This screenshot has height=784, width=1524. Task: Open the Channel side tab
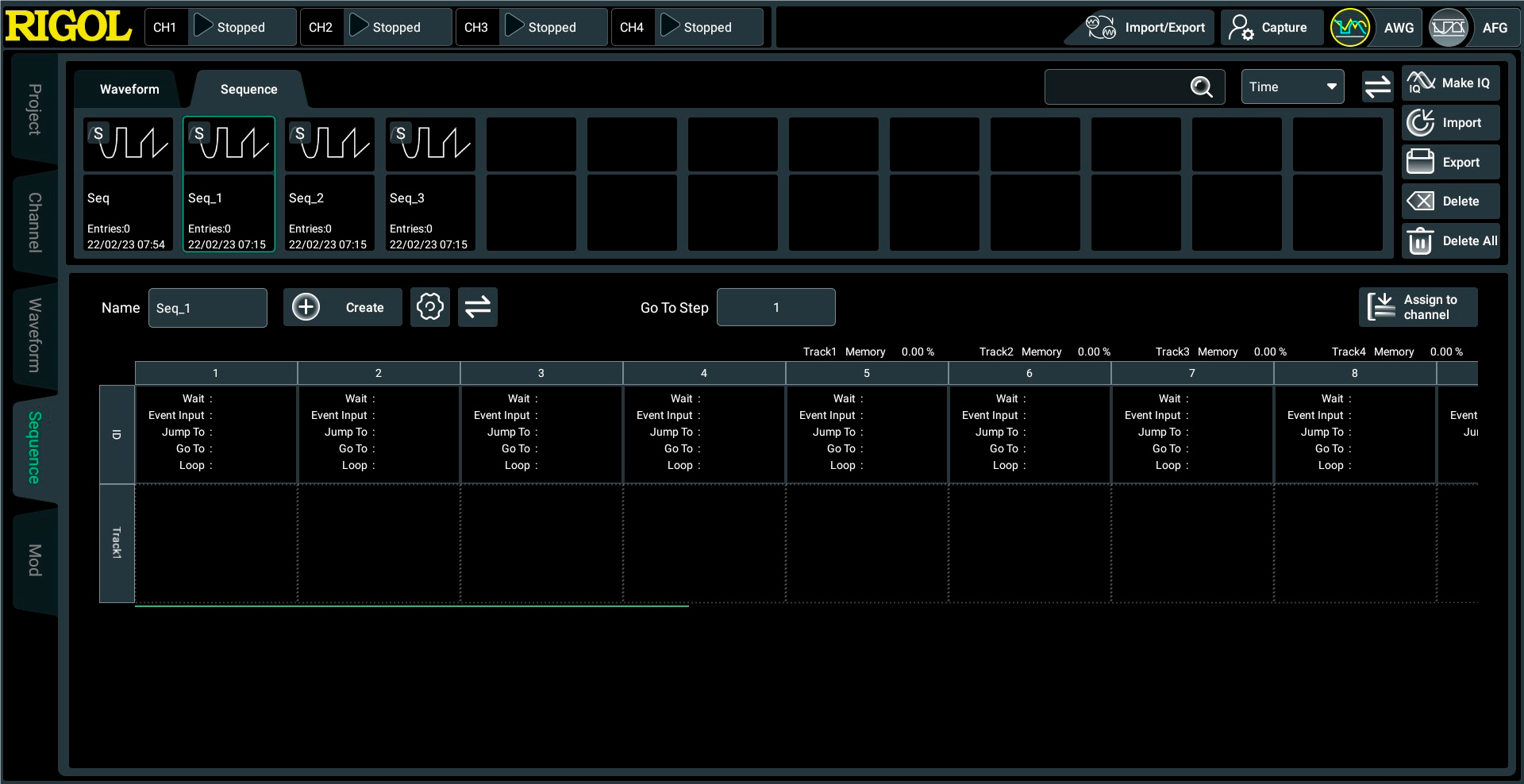click(34, 222)
